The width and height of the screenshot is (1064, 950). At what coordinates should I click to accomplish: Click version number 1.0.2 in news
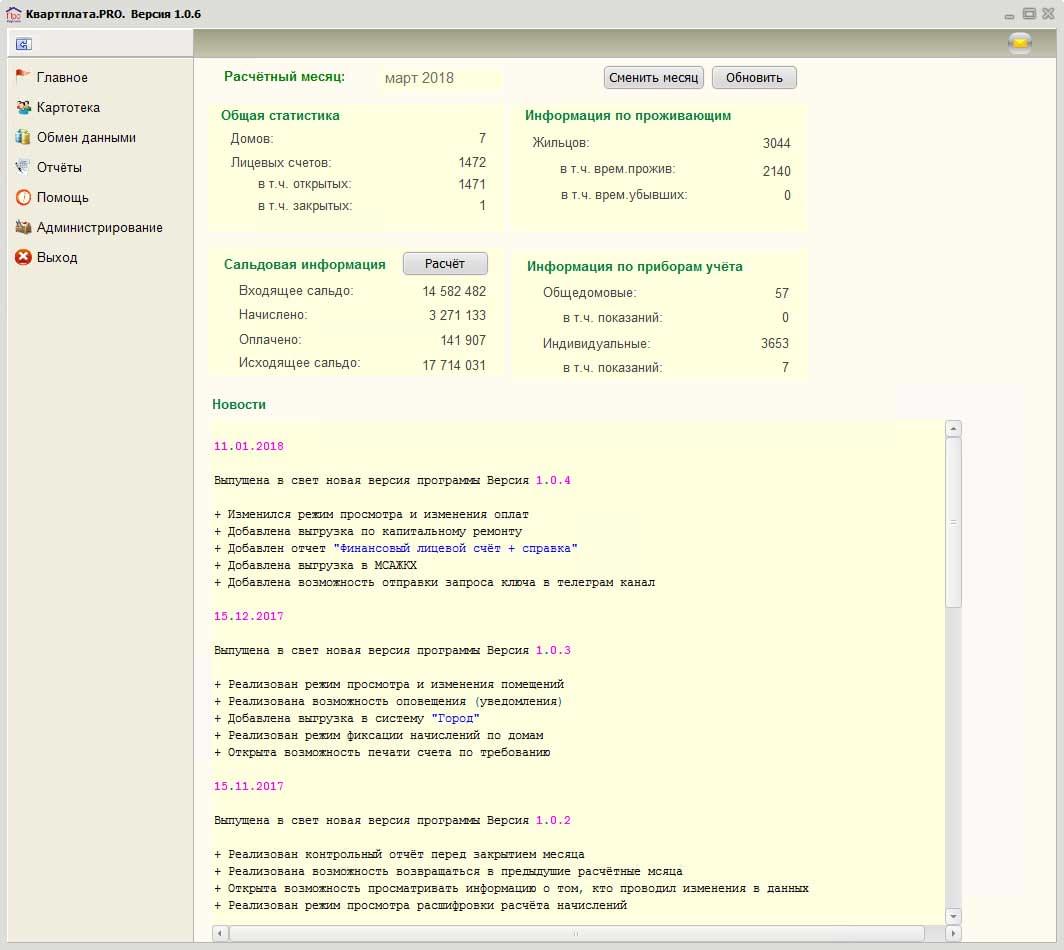[554, 820]
